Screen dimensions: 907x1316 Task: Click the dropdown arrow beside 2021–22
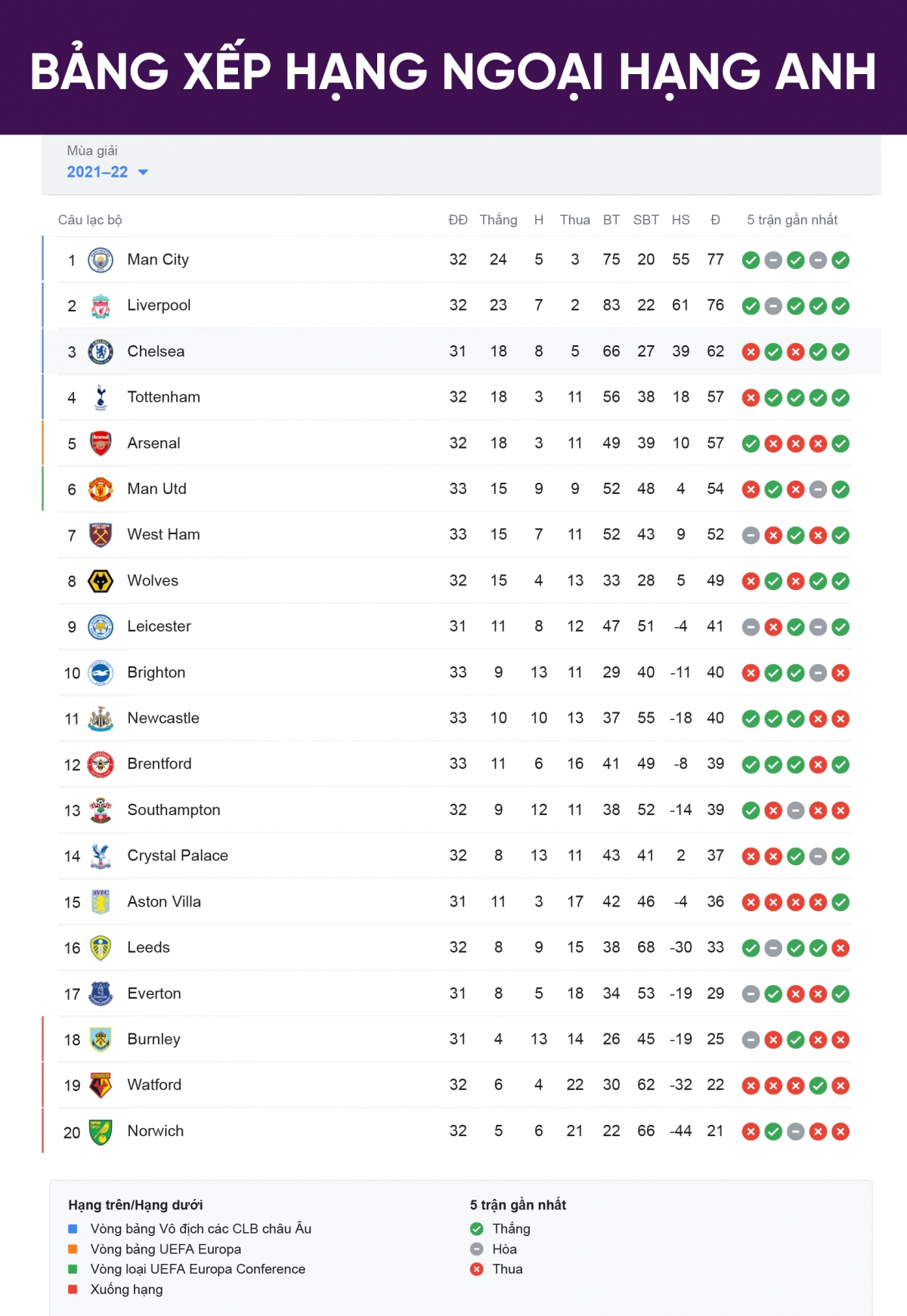(x=143, y=172)
